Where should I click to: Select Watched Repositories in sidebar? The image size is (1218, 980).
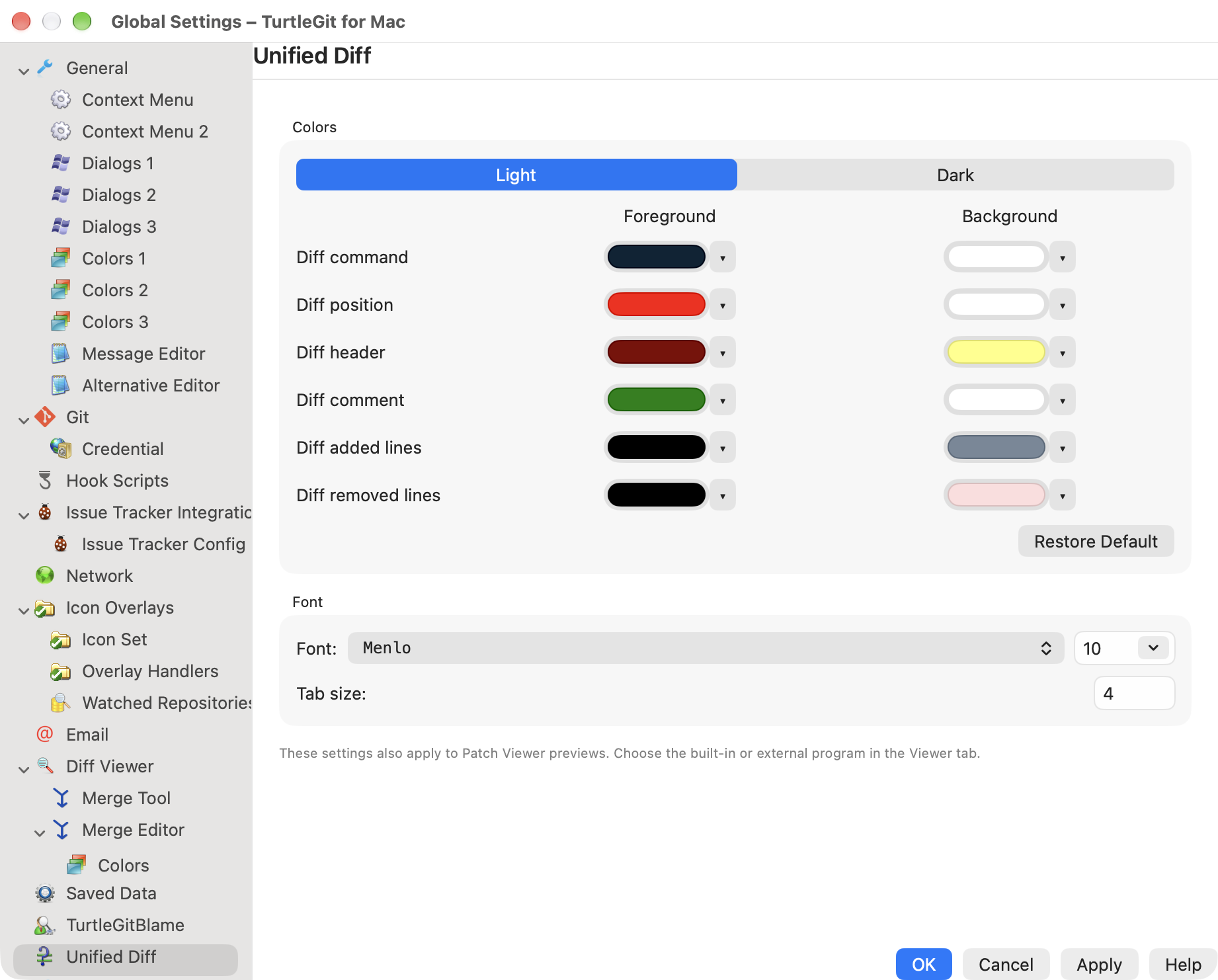click(x=167, y=702)
